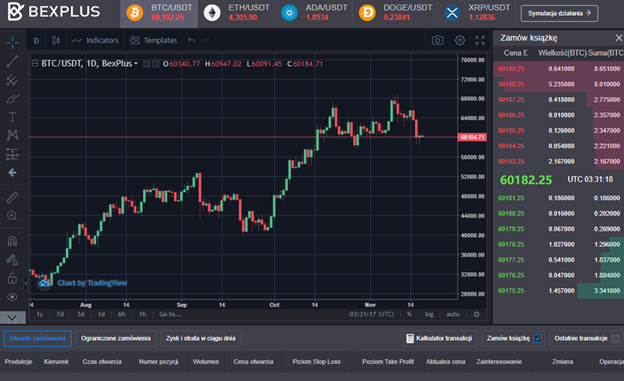Click the BEXPLUS logo
624x381 pixels.
coord(53,11)
